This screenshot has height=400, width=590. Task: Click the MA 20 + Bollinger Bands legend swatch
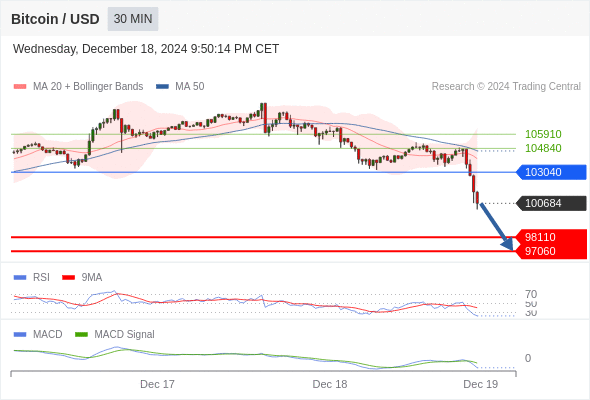point(20,87)
